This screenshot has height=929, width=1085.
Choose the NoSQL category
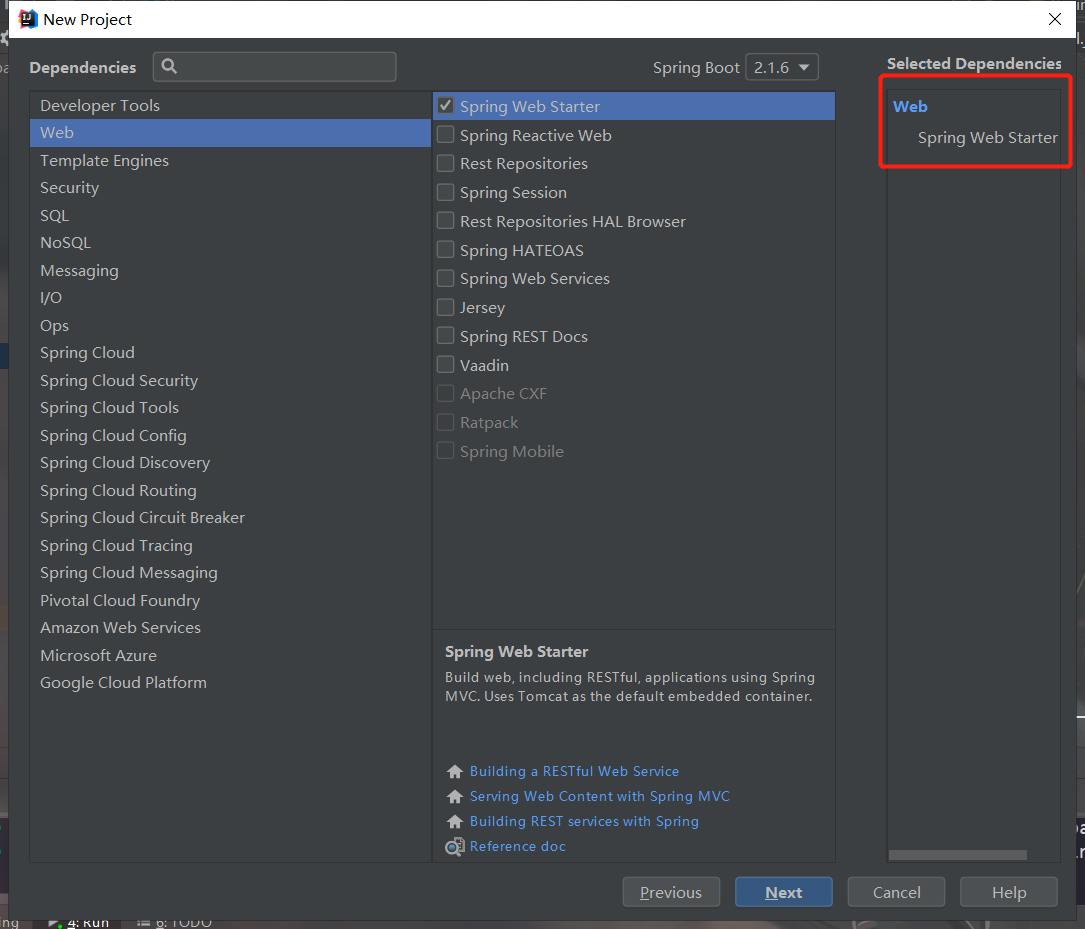point(230,243)
